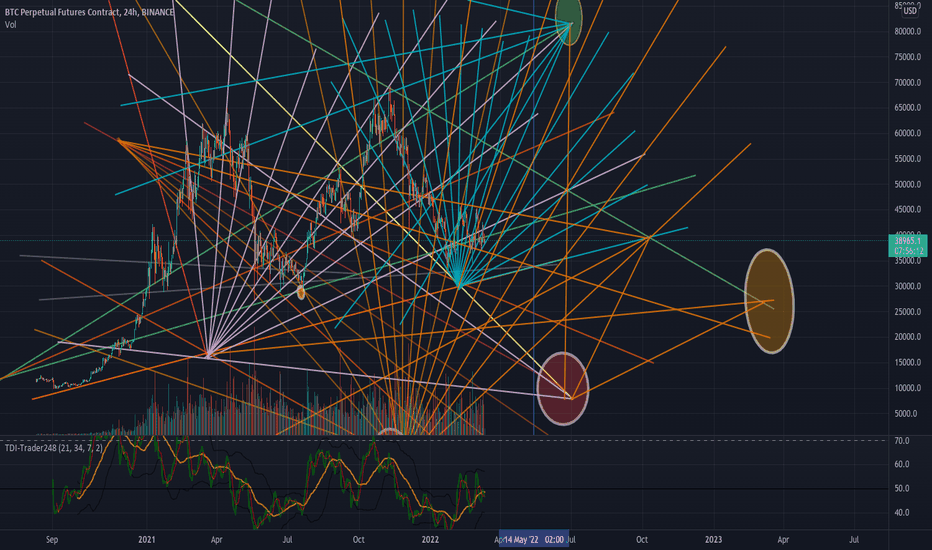
Task: Click the current price label 38965.1
Action: coord(908,241)
